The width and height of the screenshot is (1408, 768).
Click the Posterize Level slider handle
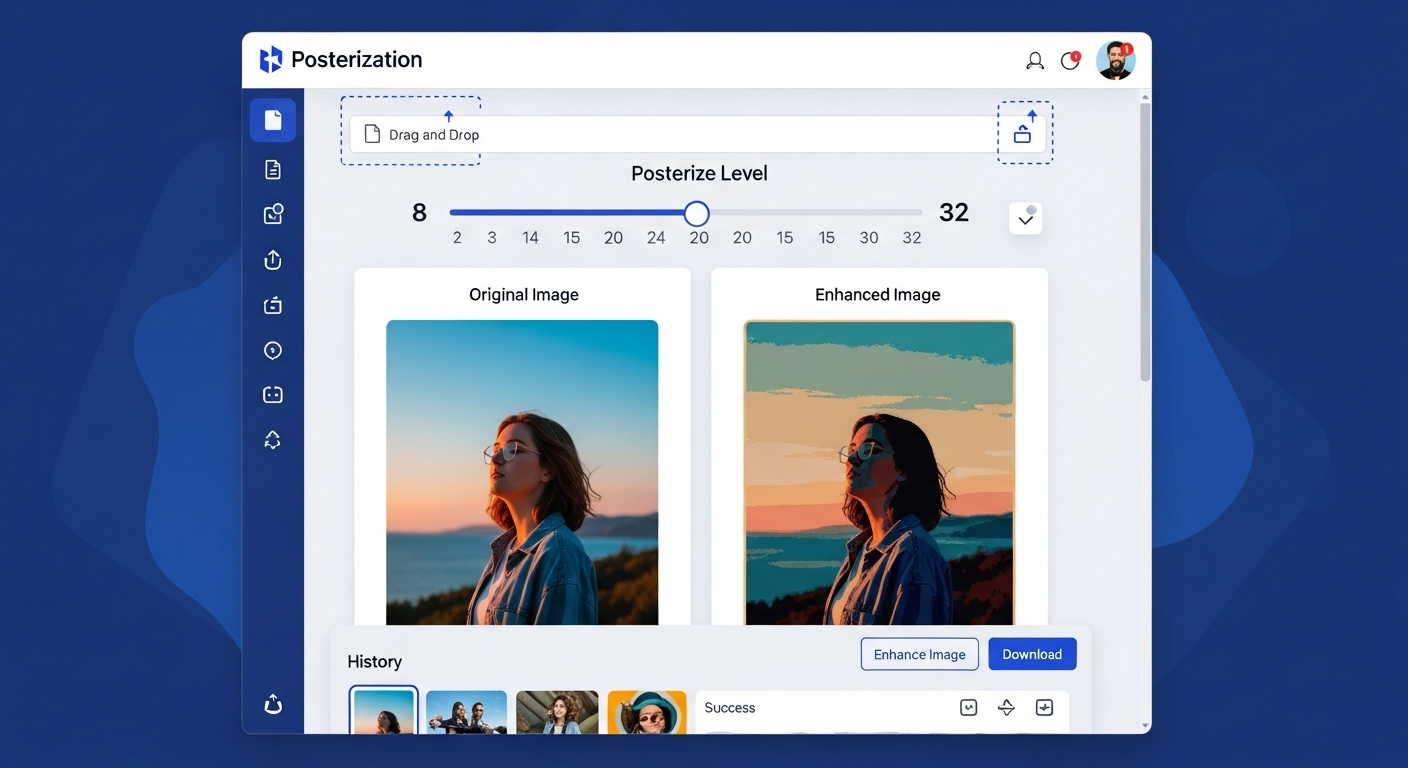point(697,213)
